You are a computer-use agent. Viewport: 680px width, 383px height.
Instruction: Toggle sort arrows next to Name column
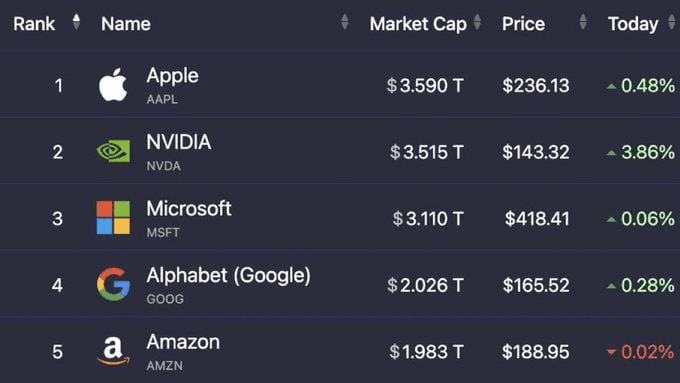[x=345, y=22]
